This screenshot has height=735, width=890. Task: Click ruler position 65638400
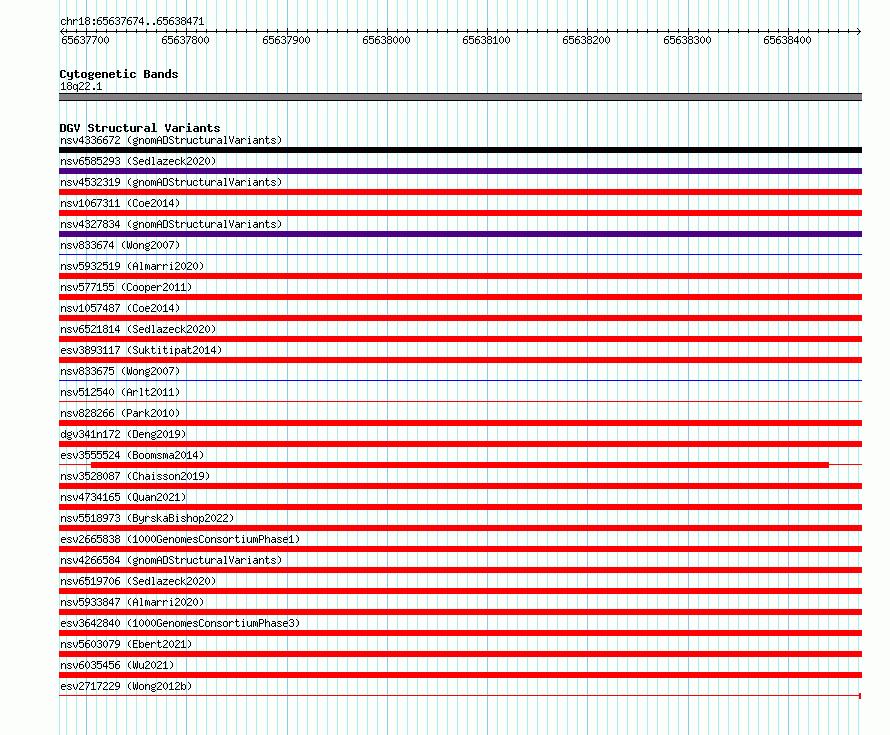(x=787, y=40)
